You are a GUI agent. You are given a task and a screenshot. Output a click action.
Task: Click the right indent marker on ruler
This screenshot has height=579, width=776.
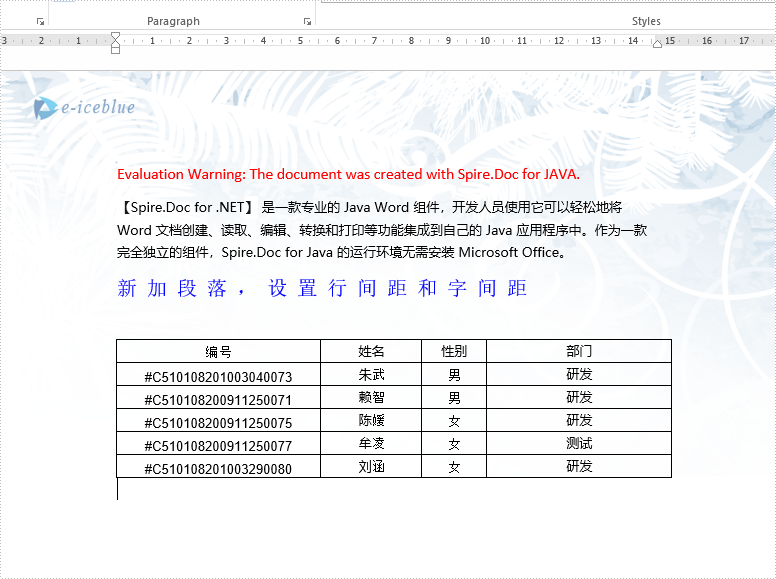(657, 44)
